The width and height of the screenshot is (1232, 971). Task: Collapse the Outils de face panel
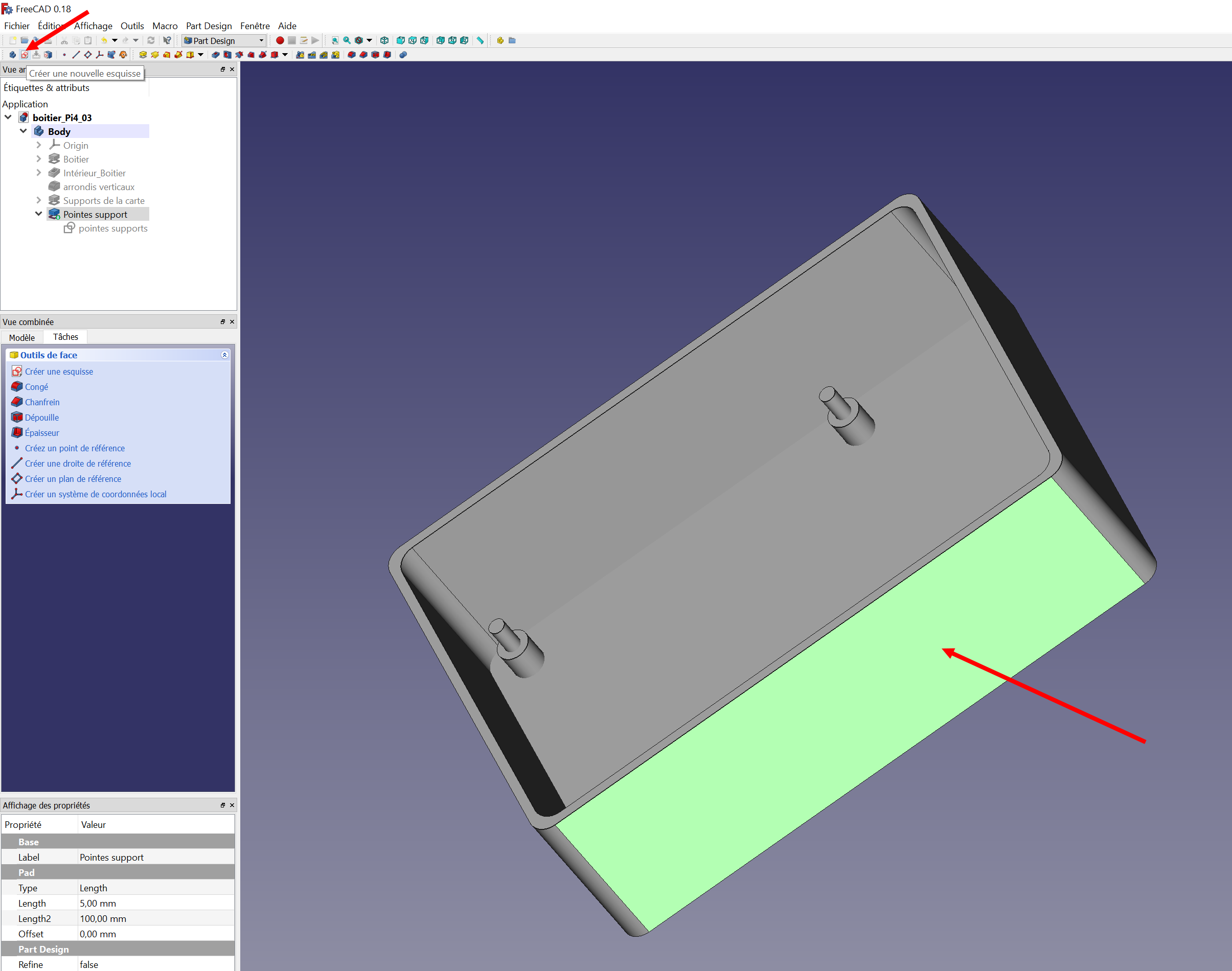[224, 355]
